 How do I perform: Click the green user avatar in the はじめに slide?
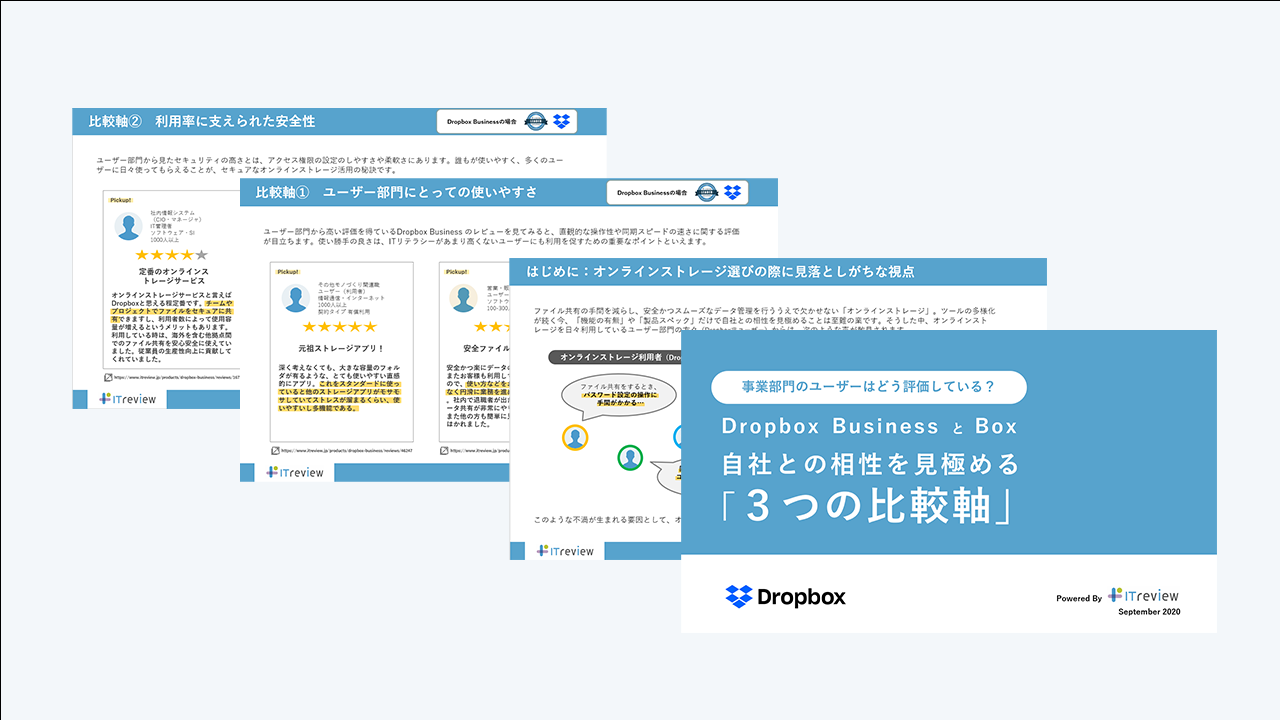click(x=629, y=458)
